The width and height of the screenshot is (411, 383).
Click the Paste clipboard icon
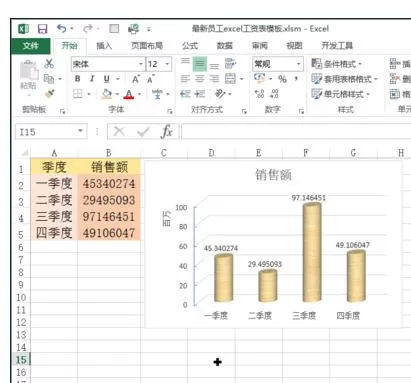[29, 71]
